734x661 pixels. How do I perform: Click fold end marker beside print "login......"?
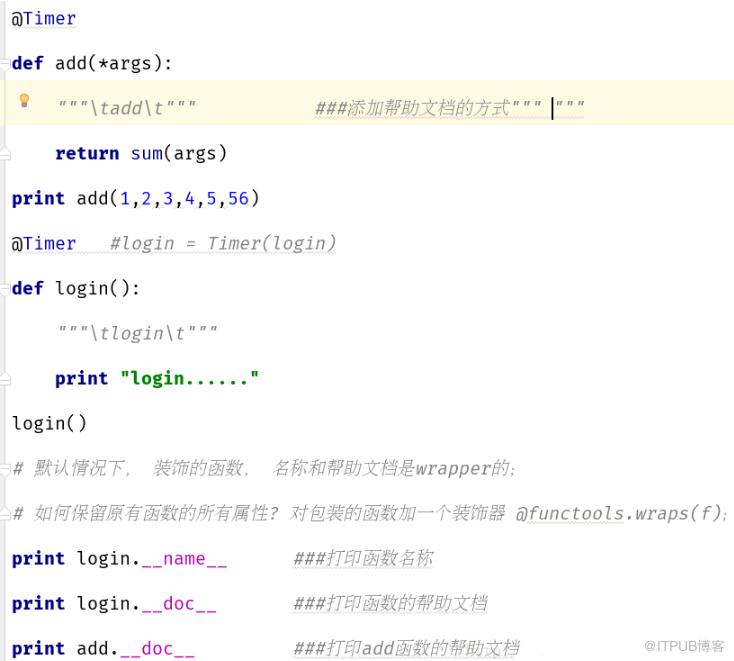[x=5, y=378]
